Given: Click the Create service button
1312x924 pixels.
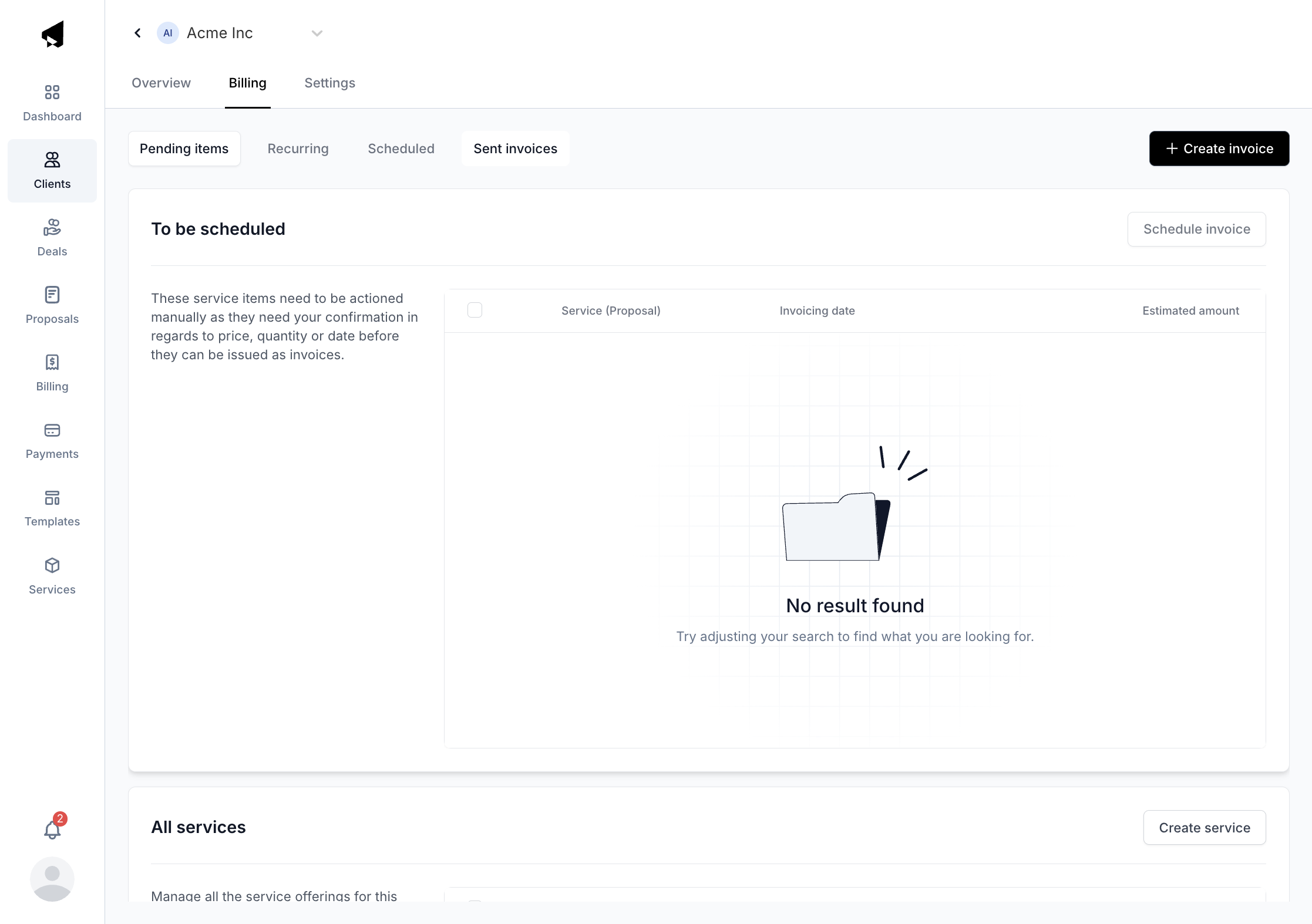Looking at the screenshot, I should coord(1205,828).
